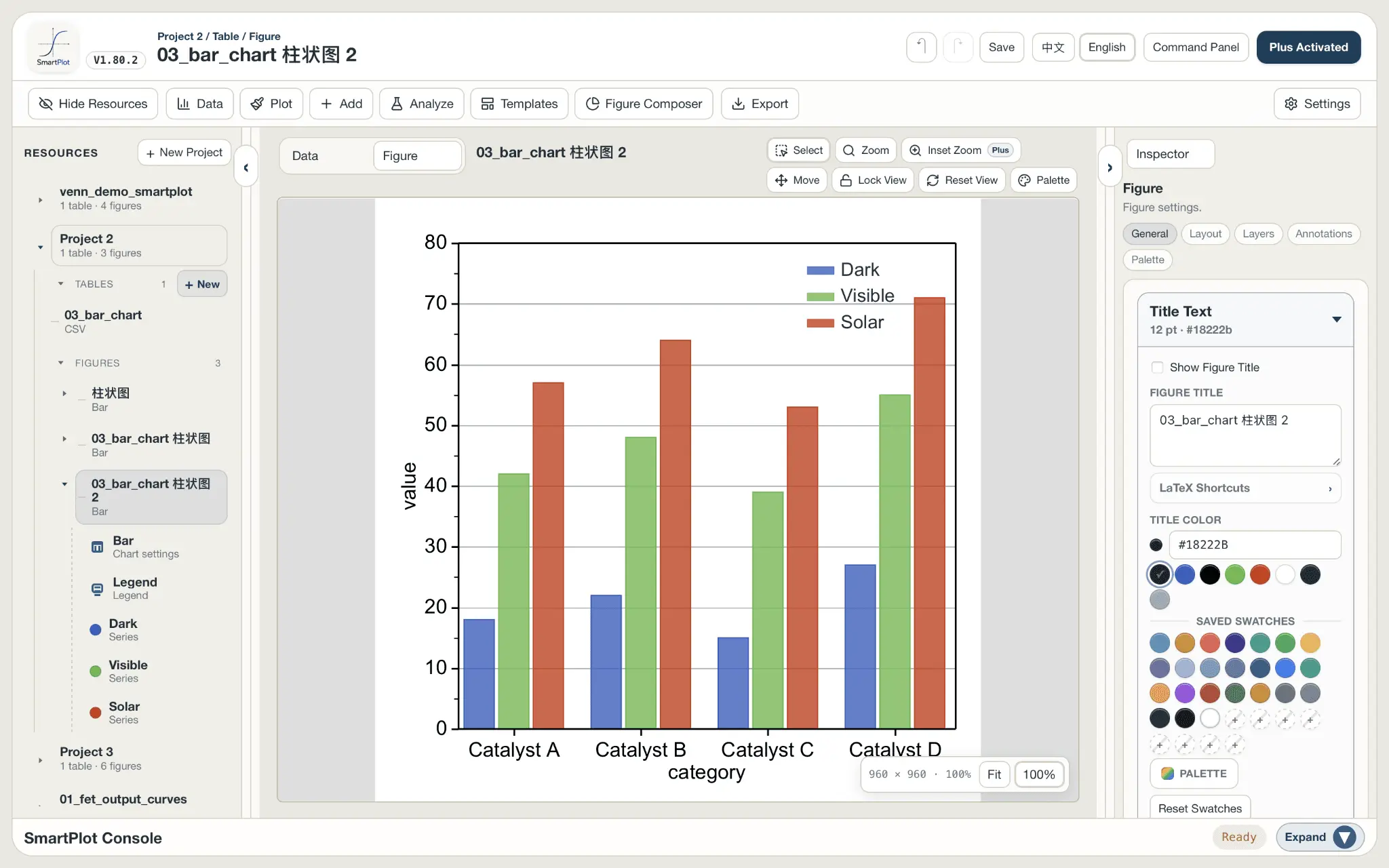Viewport: 1389px width, 868px height.
Task: Select the Dark series blue dot
Action: point(96,629)
